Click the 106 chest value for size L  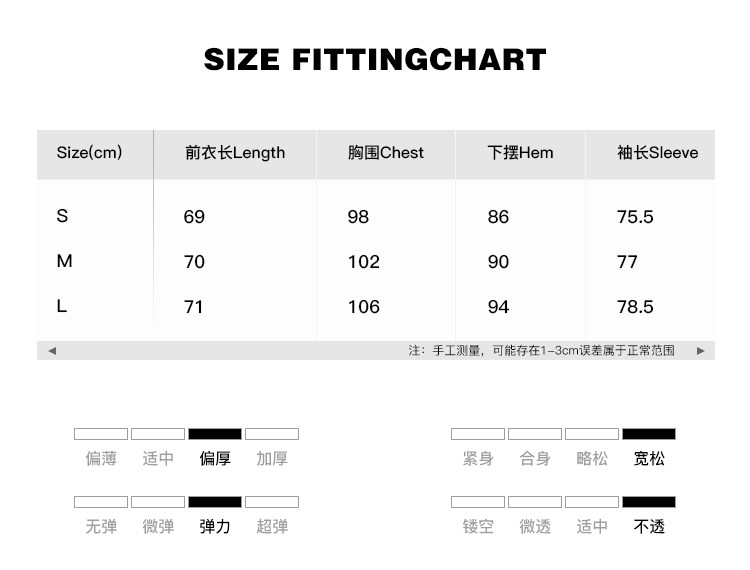[x=364, y=307]
